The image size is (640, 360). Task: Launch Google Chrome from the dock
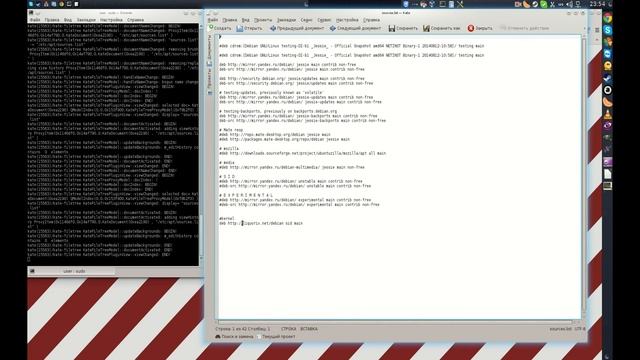pos(607,18)
